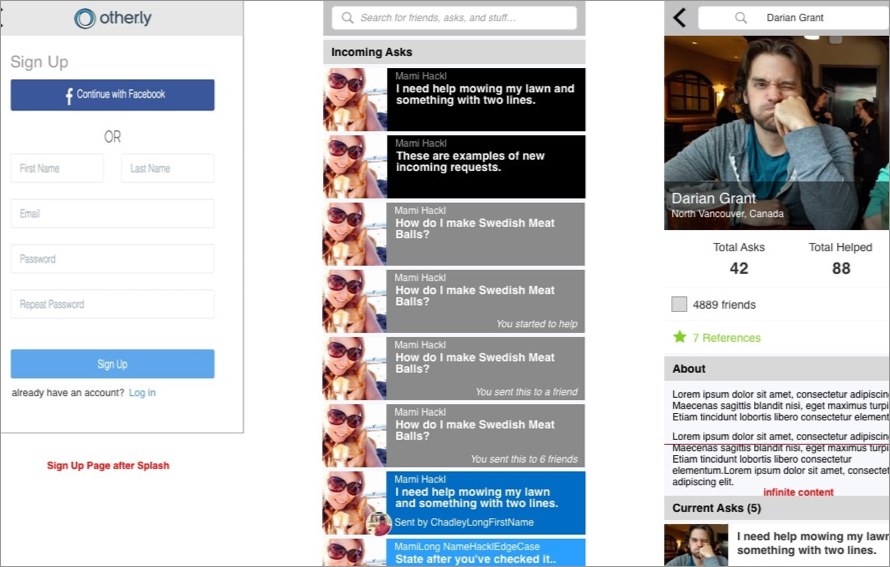Open the ask marked 'You started to help'
Viewport: 890px width, 567px height.
pos(485,301)
